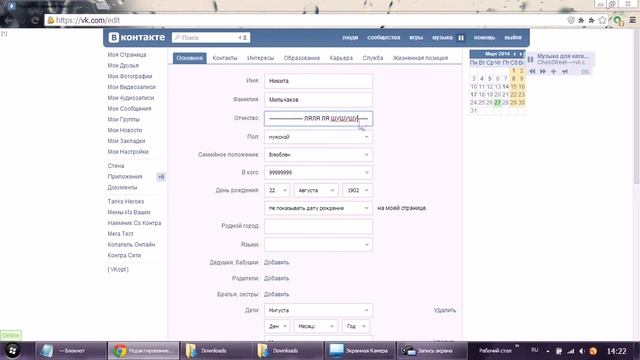Pause music in the VK header
The height and width of the screenshot is (360, 640).
[461, 38]
